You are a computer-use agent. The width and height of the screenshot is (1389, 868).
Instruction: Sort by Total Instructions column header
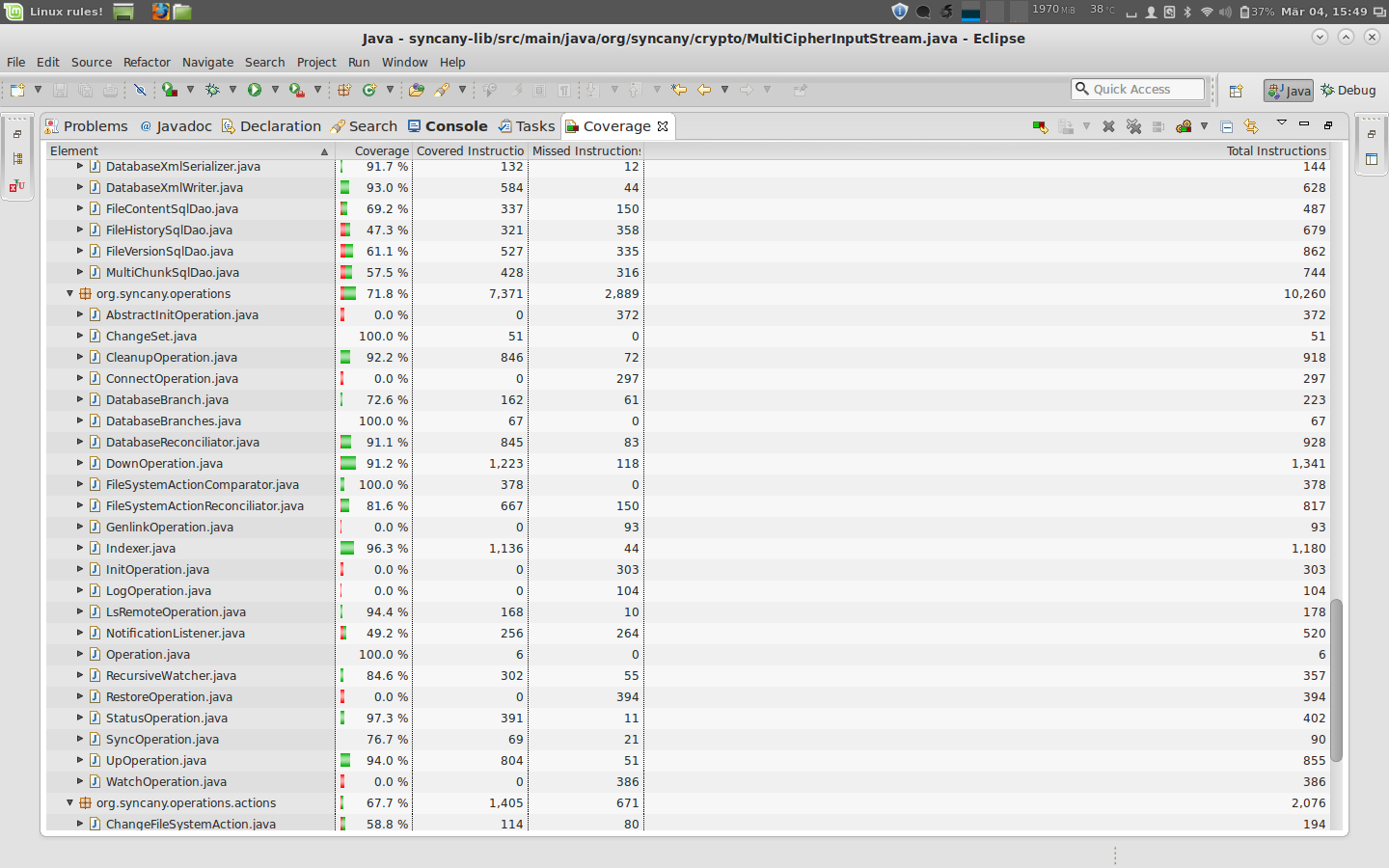pos(1275,151)
